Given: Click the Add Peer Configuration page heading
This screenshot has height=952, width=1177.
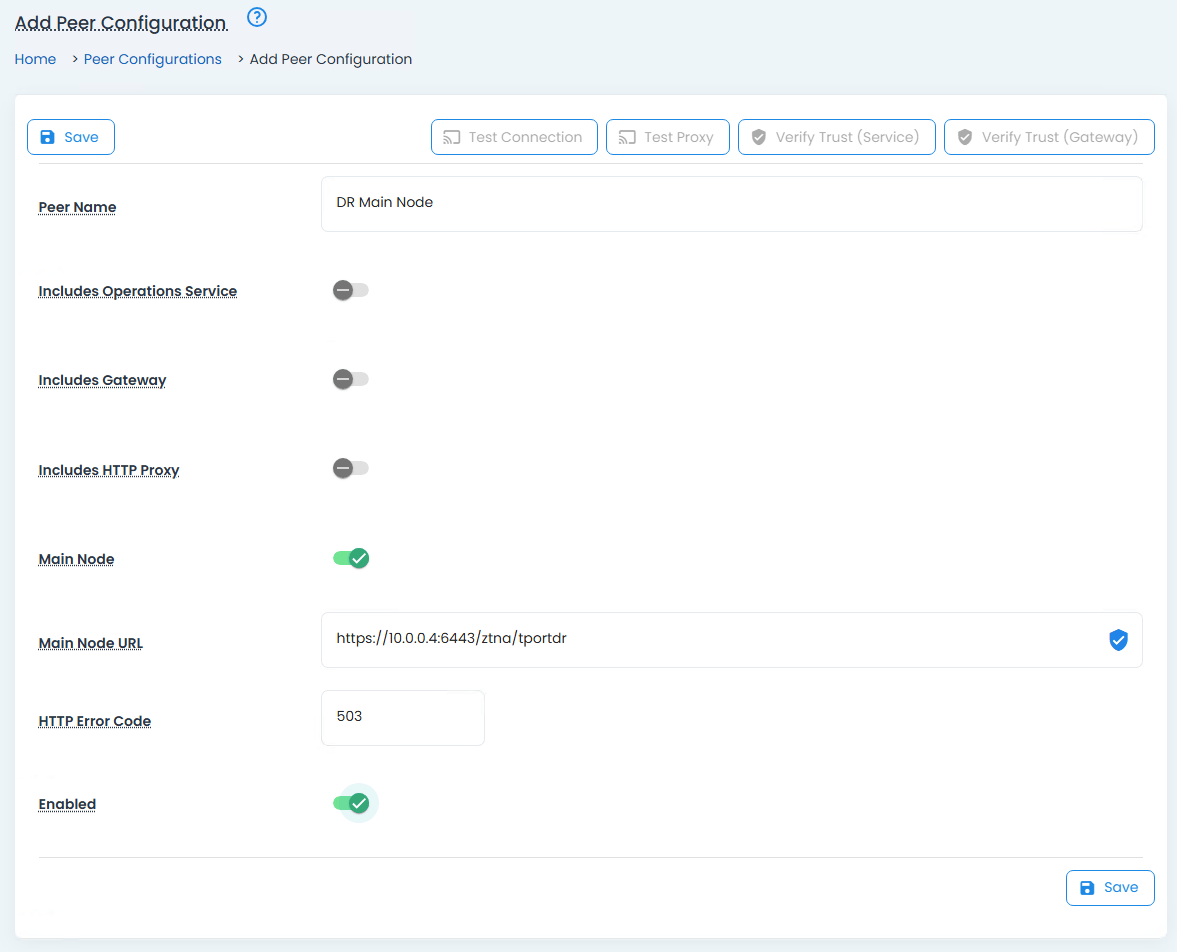Looking at the screenshot, I should point(121,23).
